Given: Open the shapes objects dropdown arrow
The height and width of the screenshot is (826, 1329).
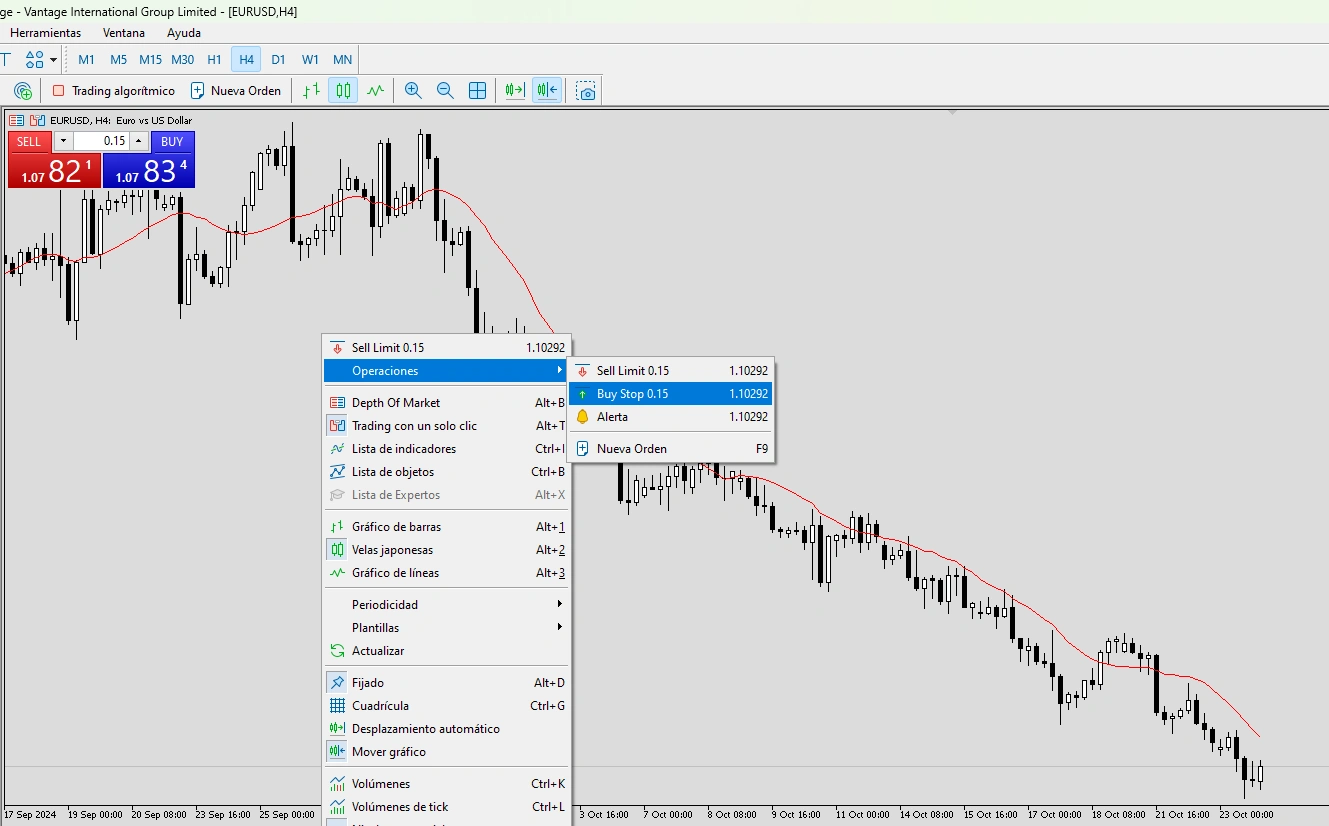Looking at the screenshot, I should point(53,60).
